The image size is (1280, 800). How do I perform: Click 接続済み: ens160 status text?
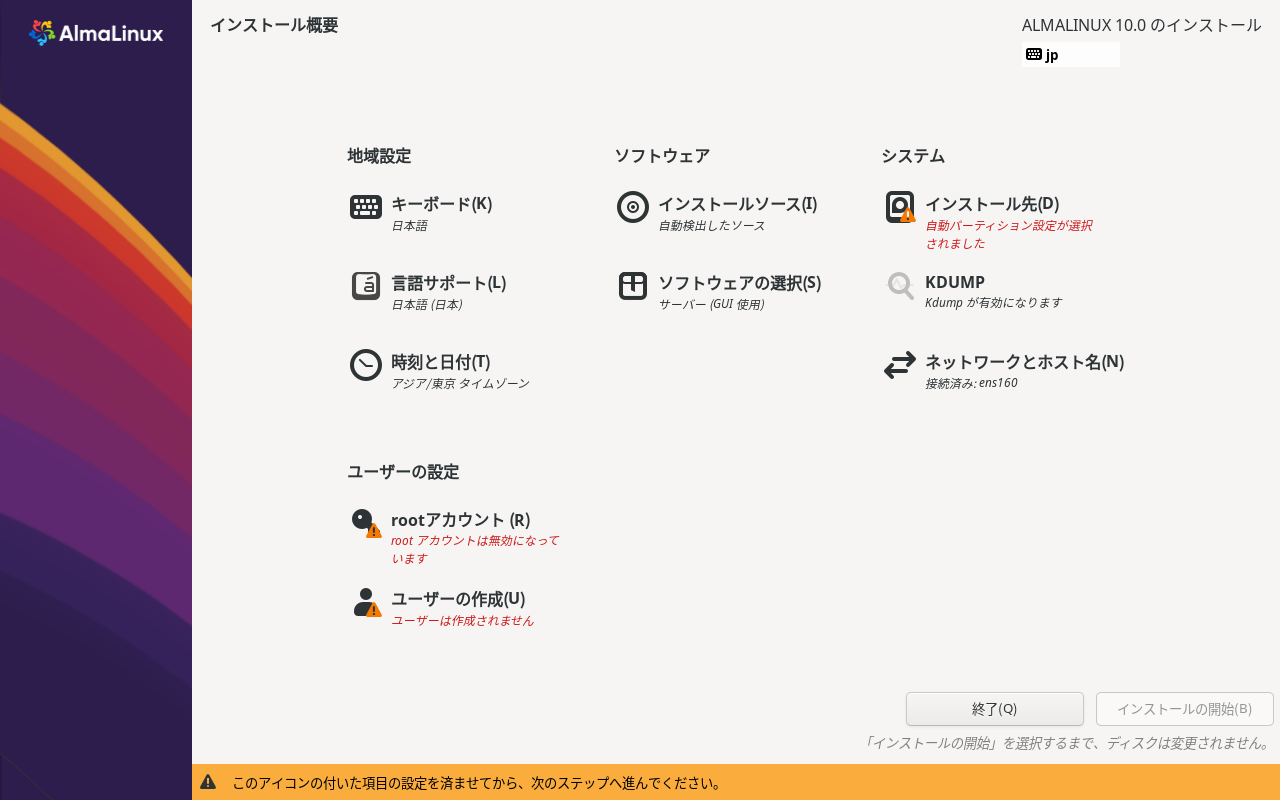coord(971,383)
